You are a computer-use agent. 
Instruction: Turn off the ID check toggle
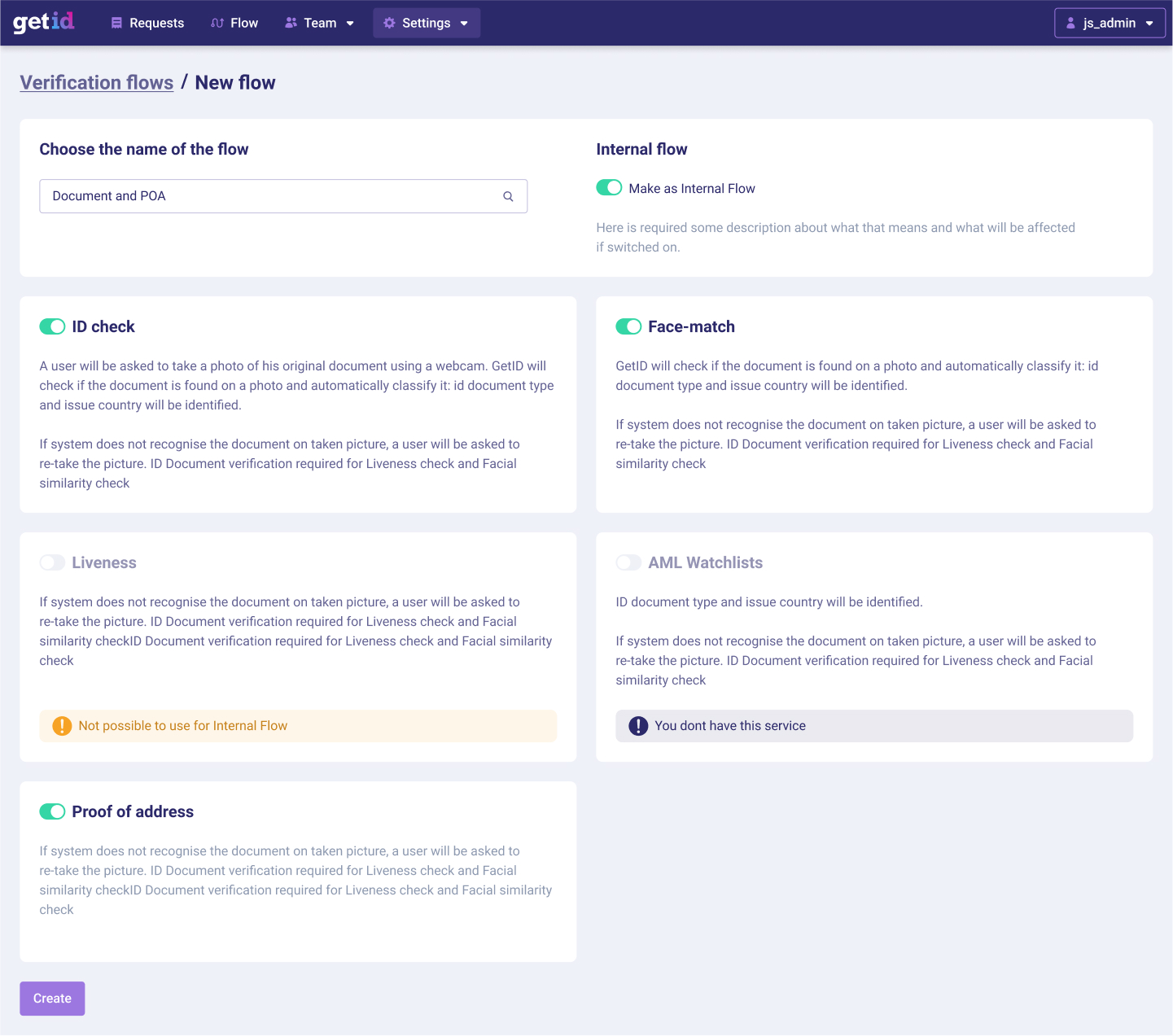[x=52, y=326]
